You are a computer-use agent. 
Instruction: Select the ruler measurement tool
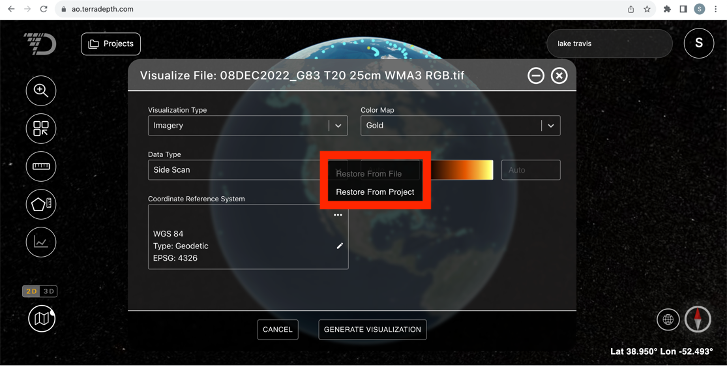pyautogui.click(x=41, y=166)
